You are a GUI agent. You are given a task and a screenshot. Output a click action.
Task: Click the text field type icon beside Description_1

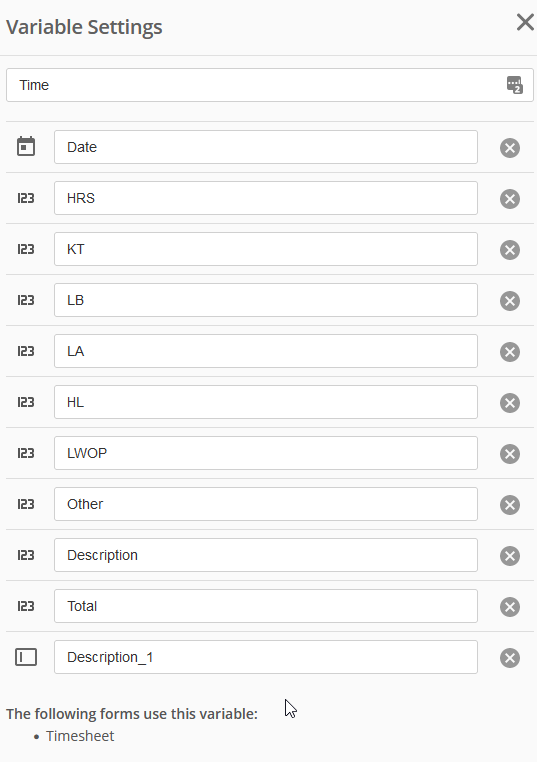tap(26, 657)
